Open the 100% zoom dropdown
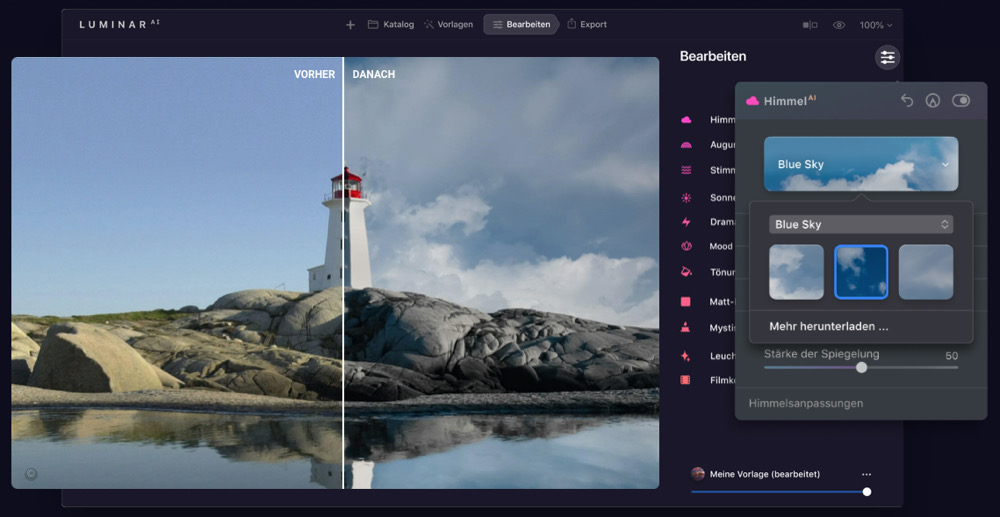This screenshot has width=1000, height=517. click(x=876, y=25)
